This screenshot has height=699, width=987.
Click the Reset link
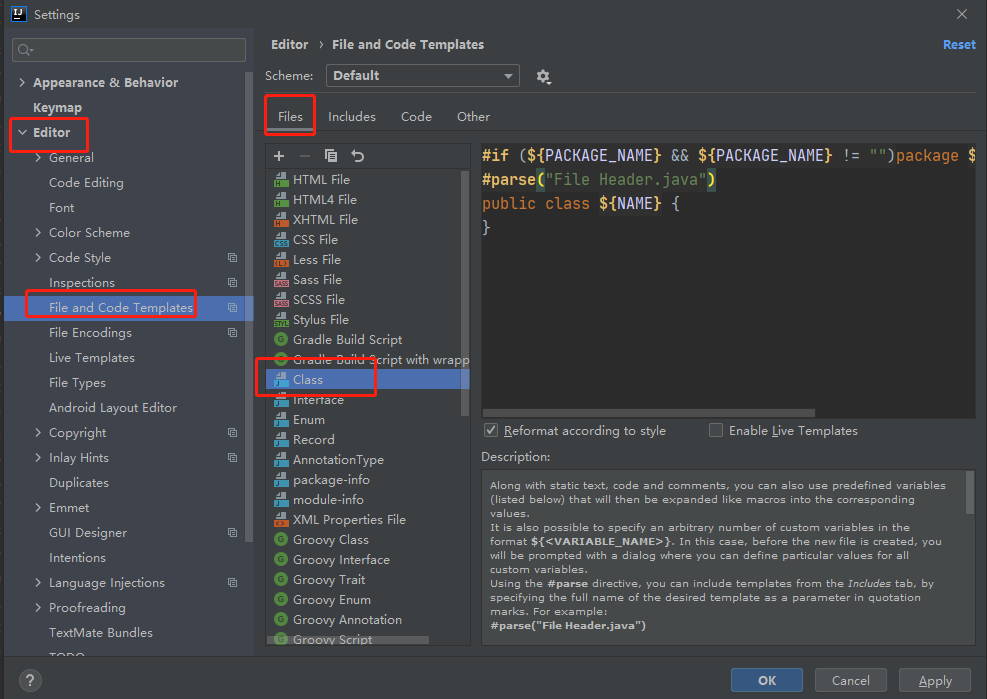coord(958,45)
